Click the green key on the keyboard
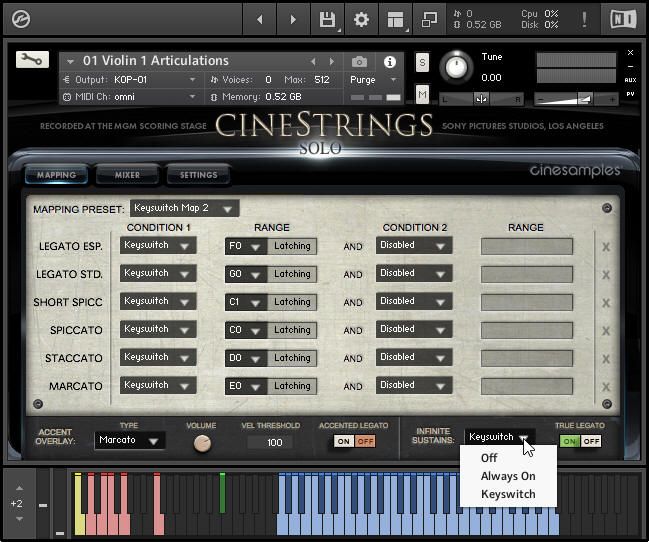Image resolution: width=649 pixels, height=542 pixels. coord(222,493)
